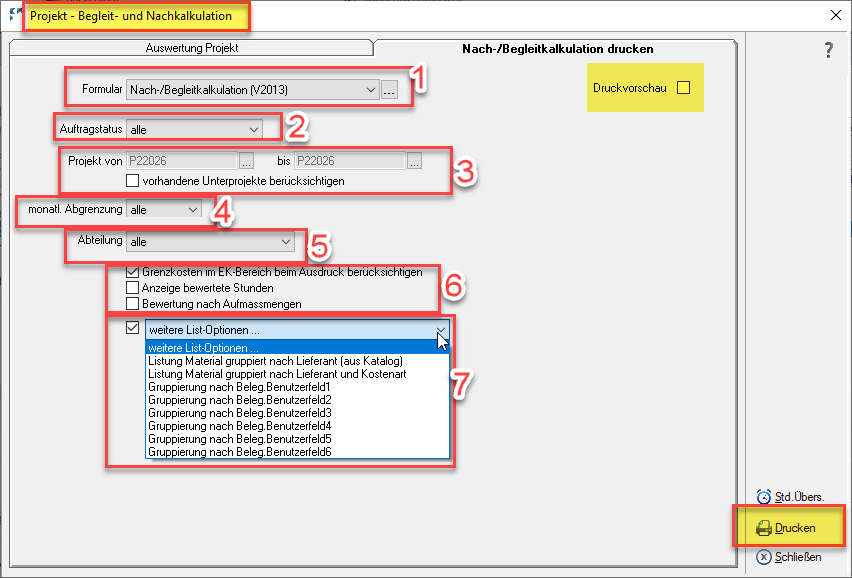Open Std.Übers. clock overview
The height and width of the screenshot is (578, 852).
point(764,497)
